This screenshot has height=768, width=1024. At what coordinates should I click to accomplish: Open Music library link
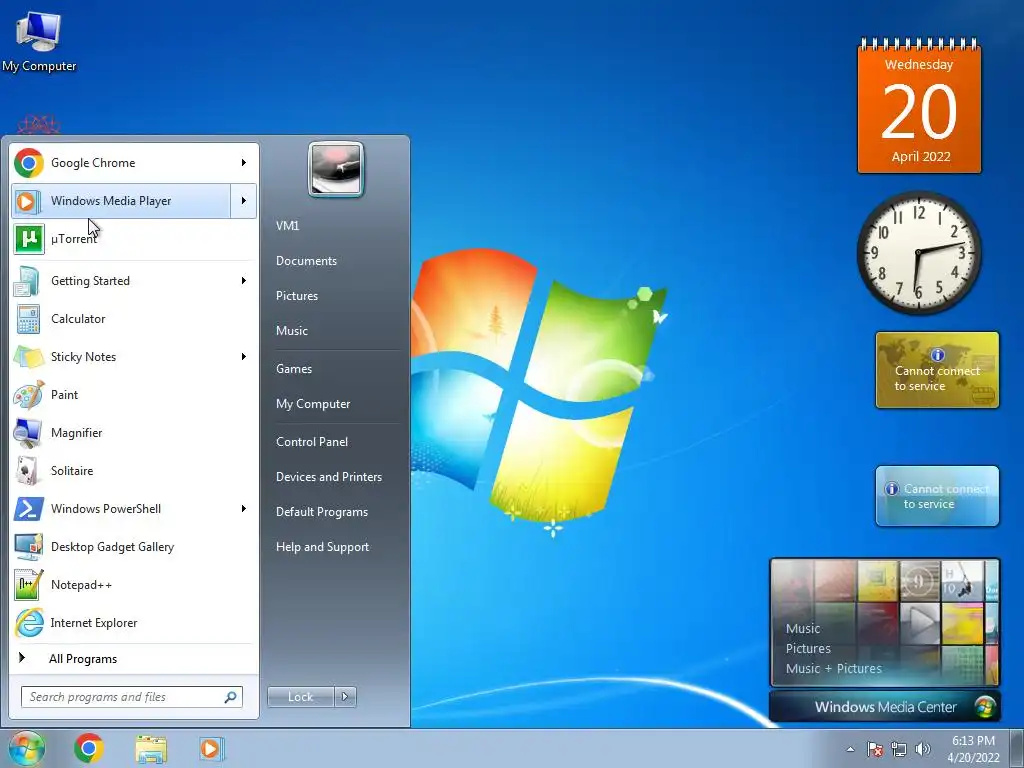pos(291,330)
